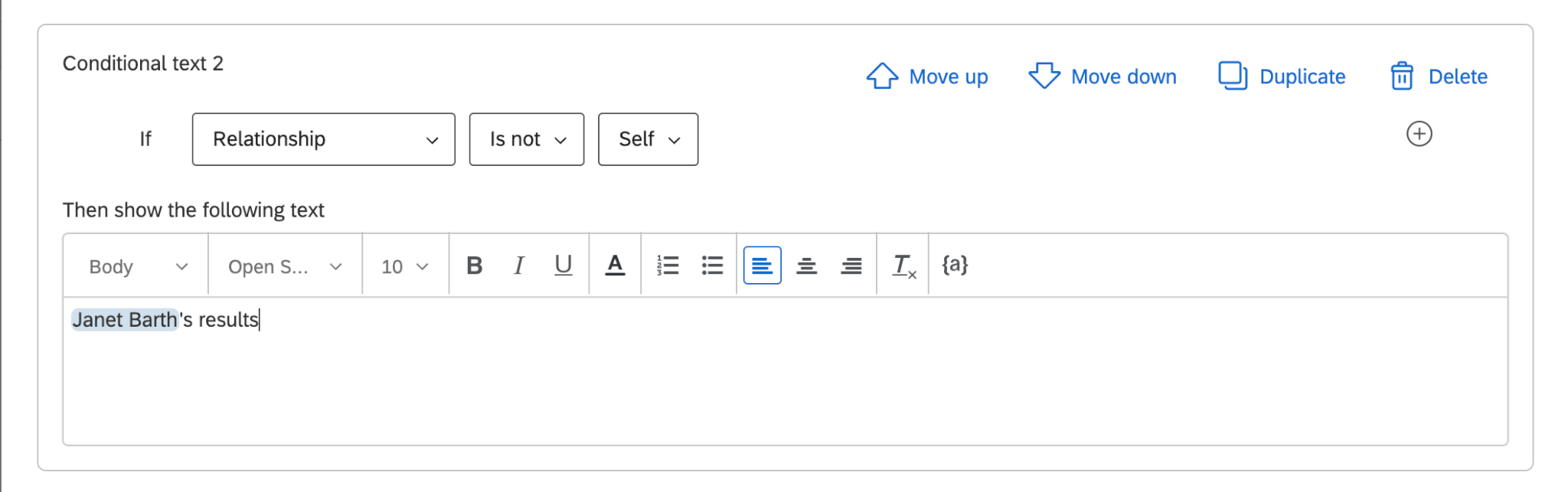Apply underline formatting
Viewport: 1568px width, 492px height.
click(x=563, y=266)
